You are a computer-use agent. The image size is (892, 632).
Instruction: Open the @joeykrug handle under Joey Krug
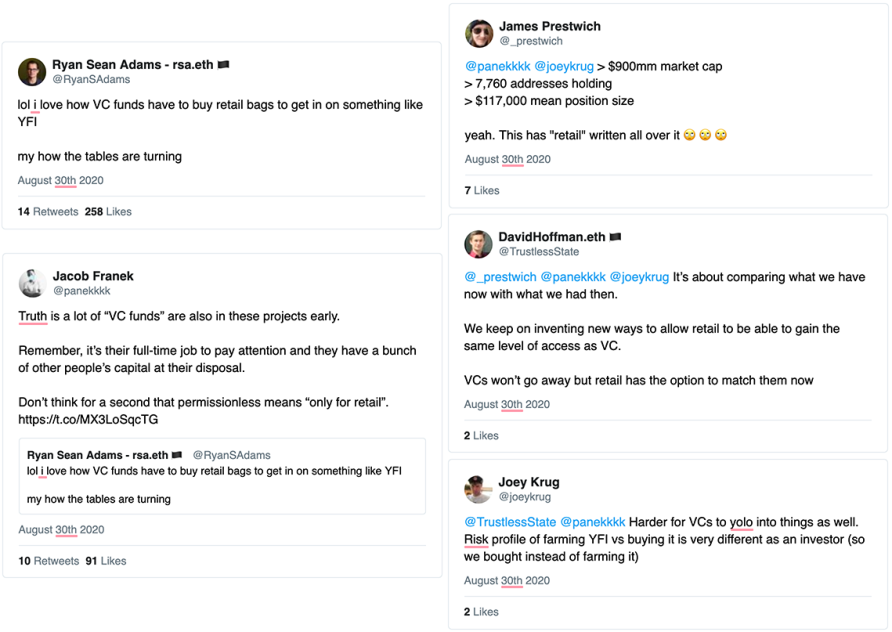tap(525, 497)
